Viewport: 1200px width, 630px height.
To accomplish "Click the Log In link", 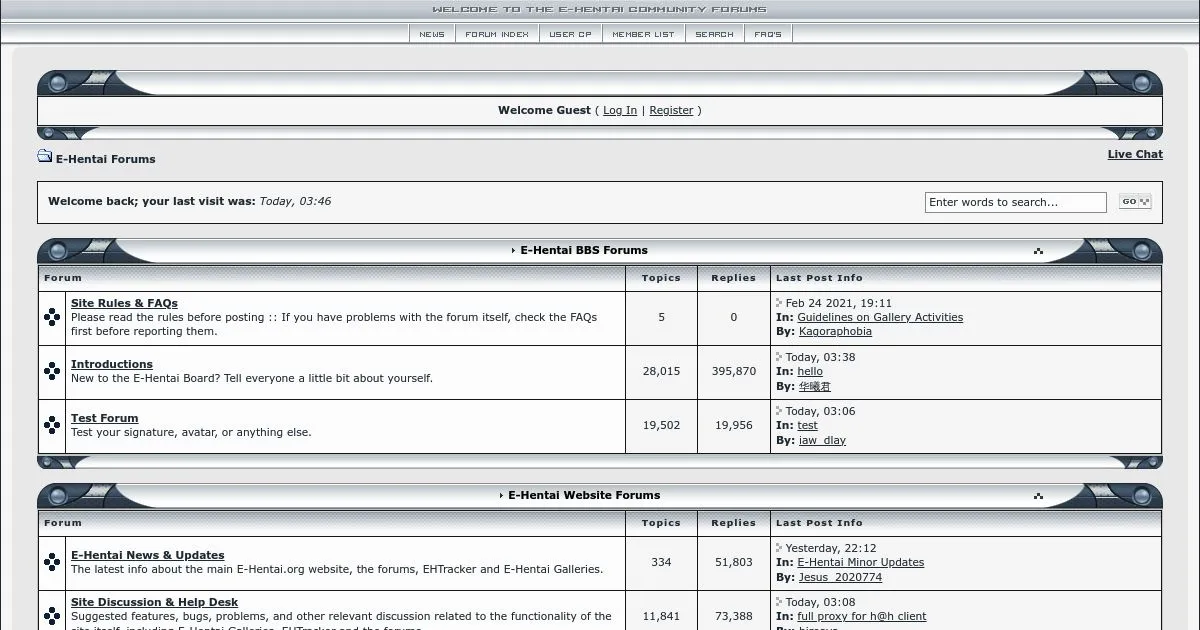I will pyautogui.click(x=620, y=111).
